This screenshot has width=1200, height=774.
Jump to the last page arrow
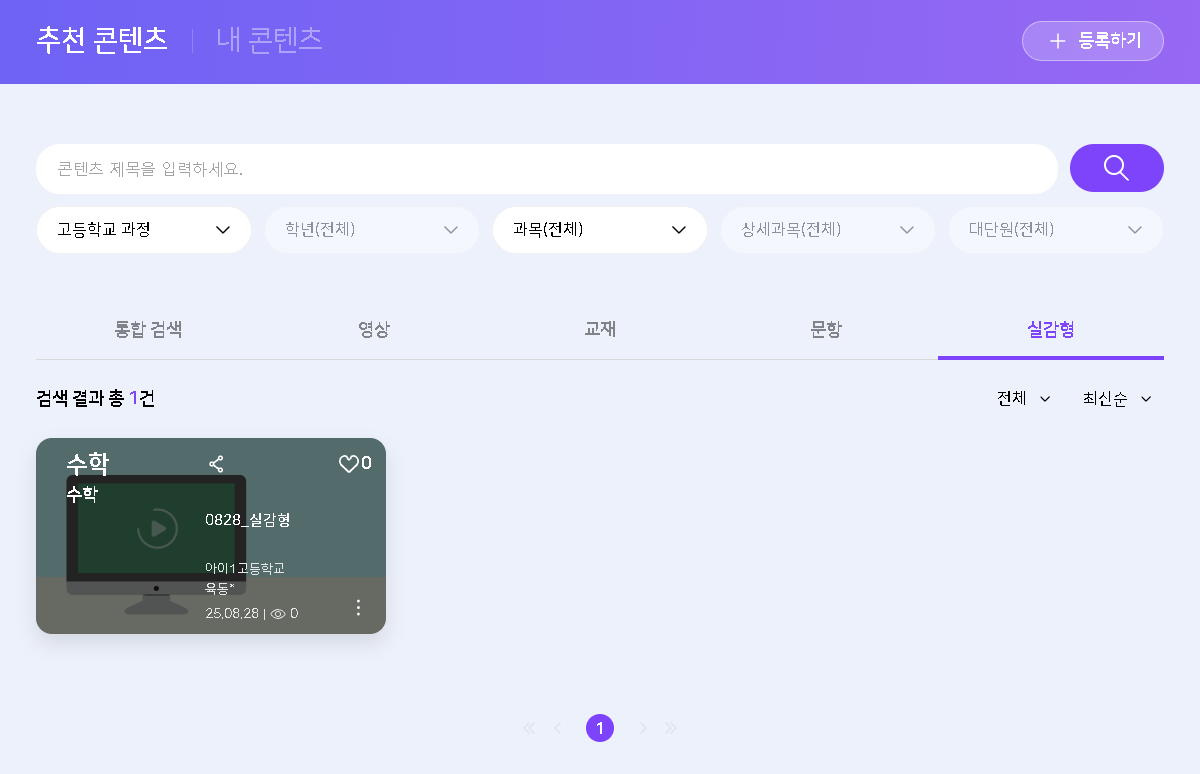pyautogui.click(x=671, y=728)
